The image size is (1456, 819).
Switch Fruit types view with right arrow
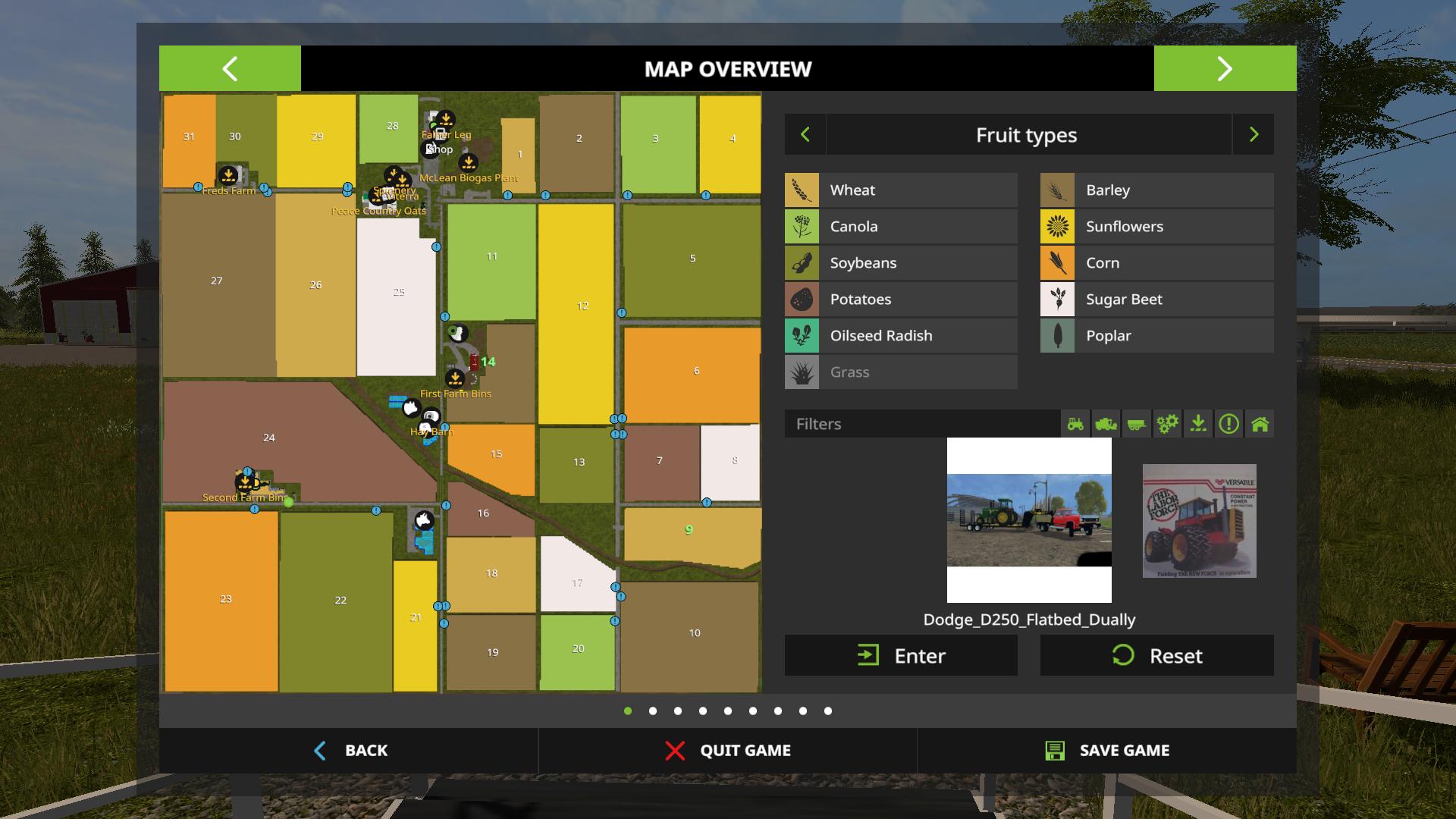point(1254,135)
